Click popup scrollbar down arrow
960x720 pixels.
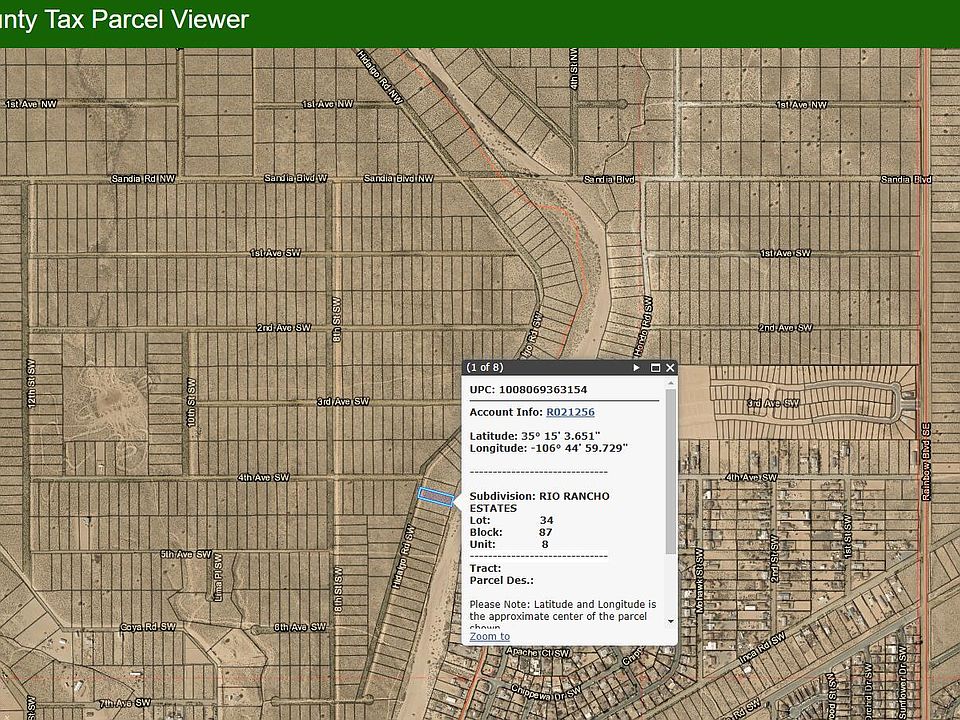coord(671,620)
